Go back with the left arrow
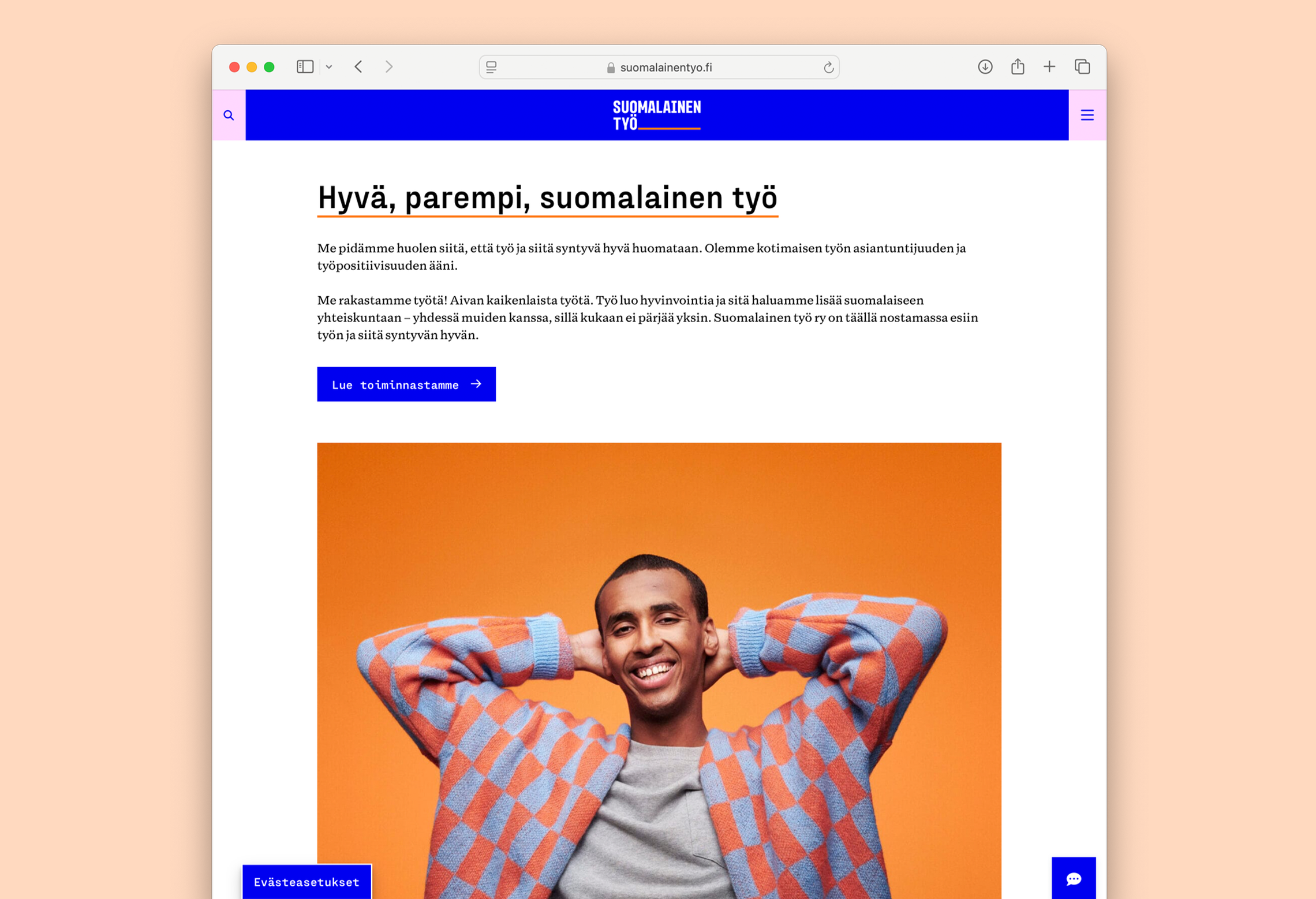 coord(358,67)
